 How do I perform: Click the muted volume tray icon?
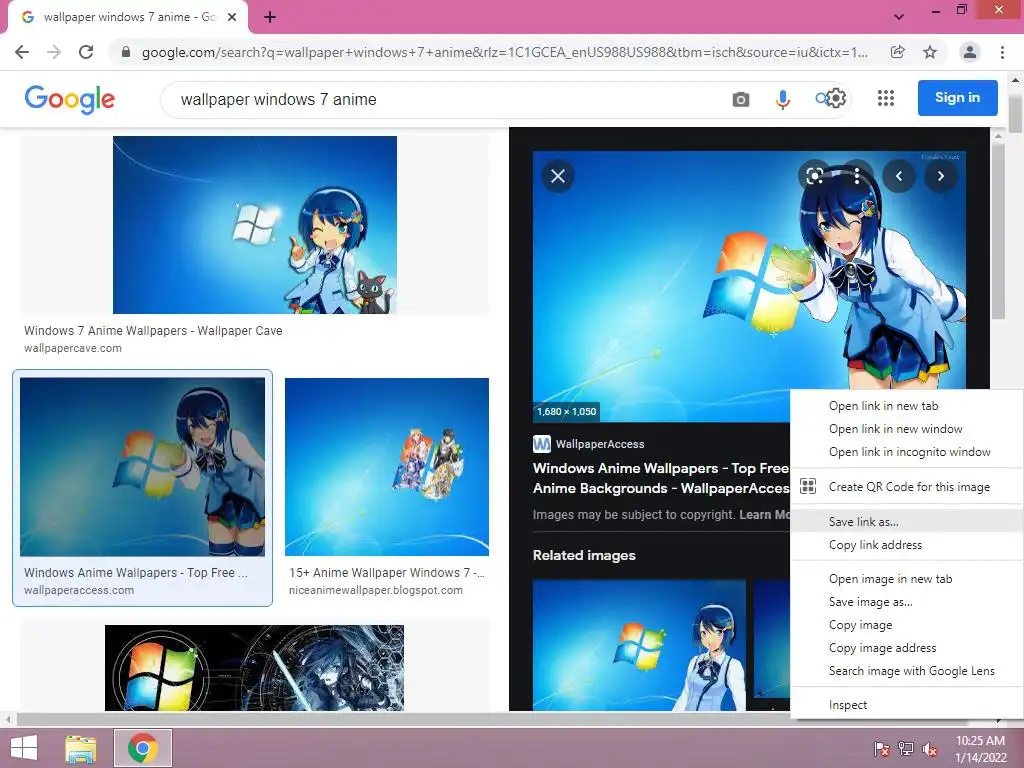tap(930, 748)
